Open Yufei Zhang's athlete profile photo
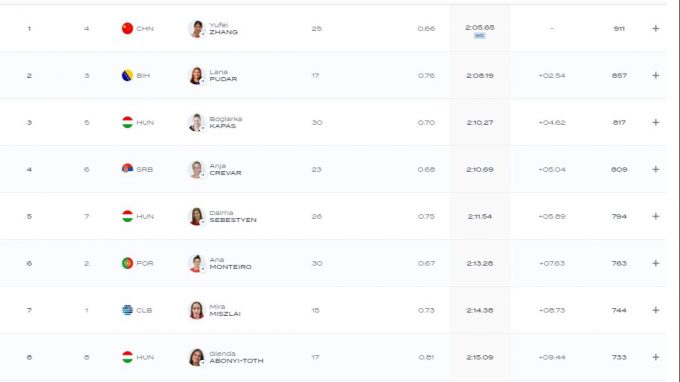 [196, 29]
